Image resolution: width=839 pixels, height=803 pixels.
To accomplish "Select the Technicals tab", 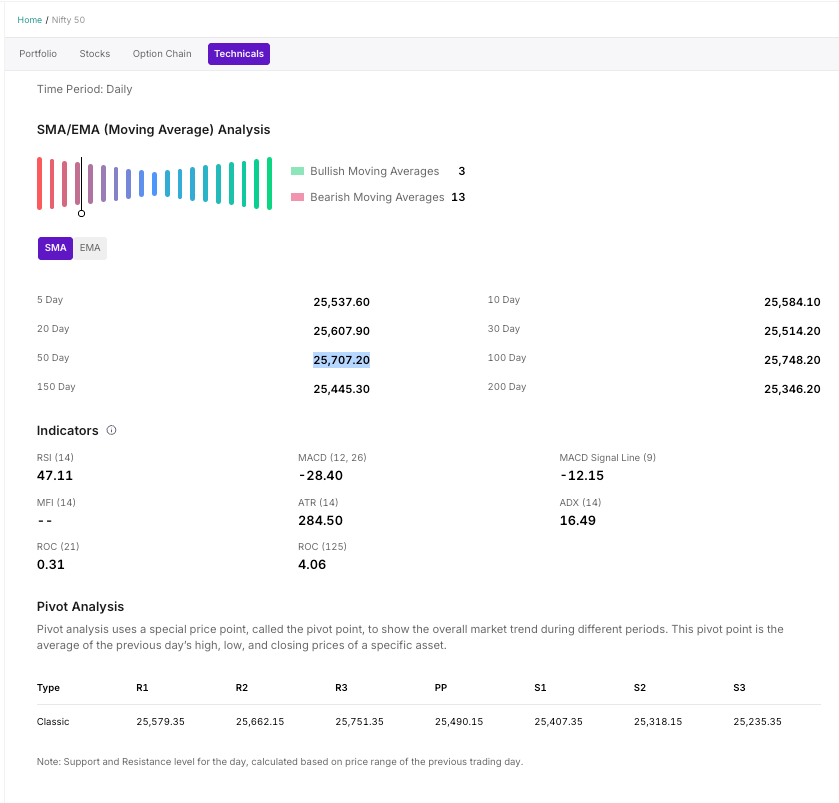I will tap(239, 54).
